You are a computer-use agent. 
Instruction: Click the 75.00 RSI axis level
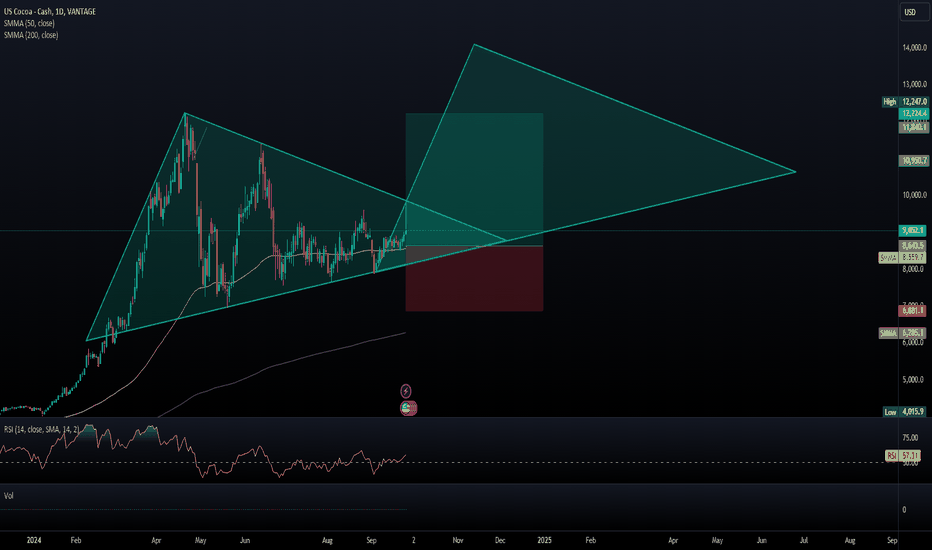(x=910, y=438)
